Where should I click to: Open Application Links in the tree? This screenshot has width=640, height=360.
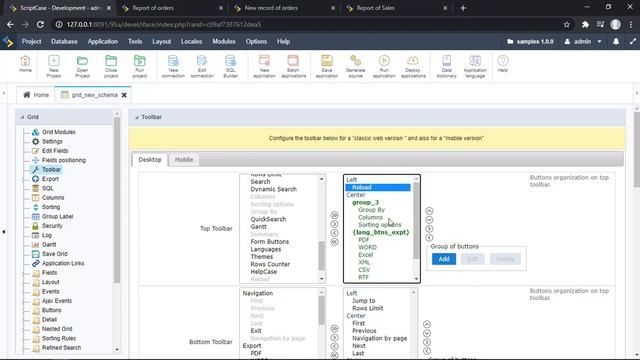click(x=63, y=263)
